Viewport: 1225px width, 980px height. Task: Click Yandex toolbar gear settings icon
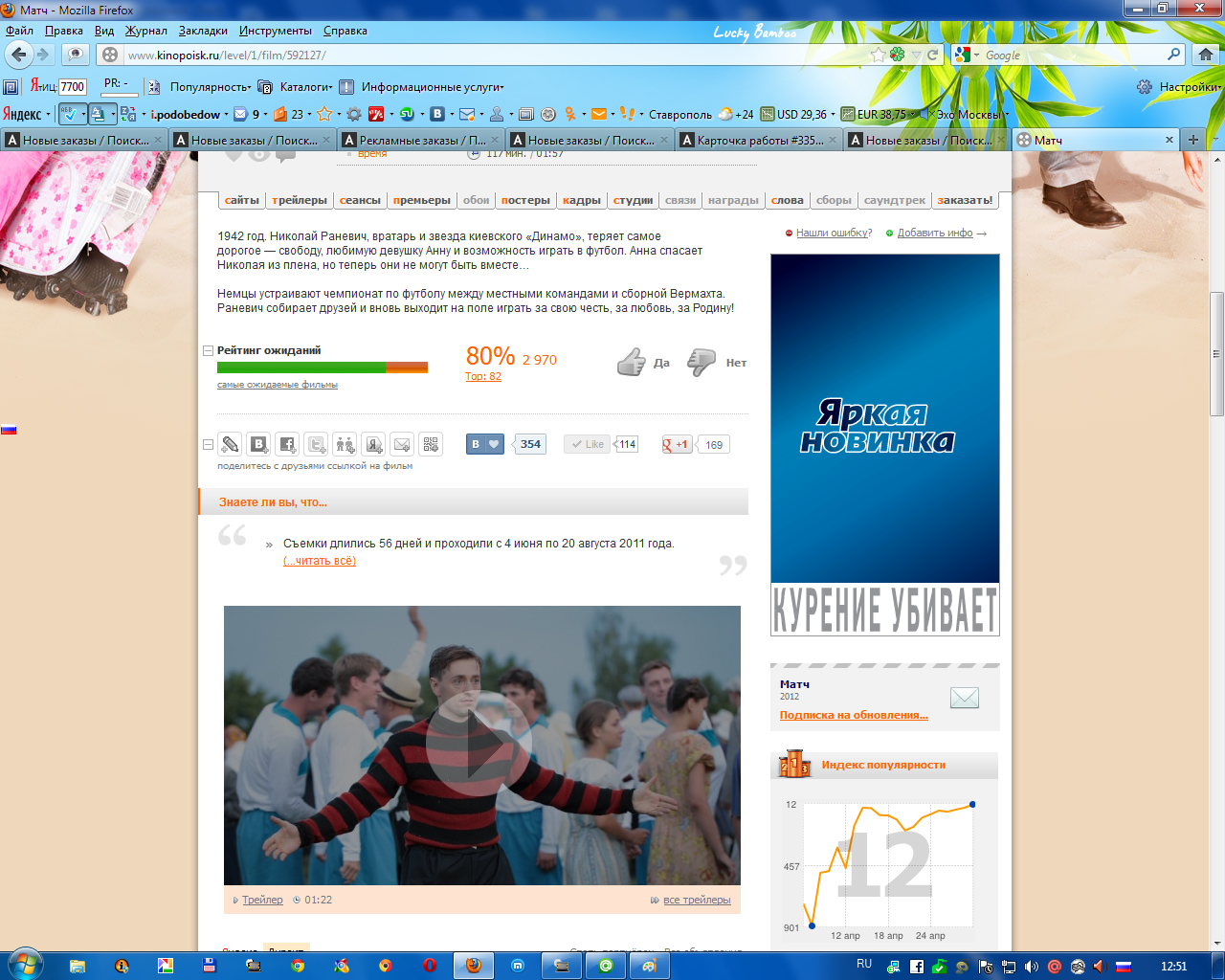(x=354, y=114)
